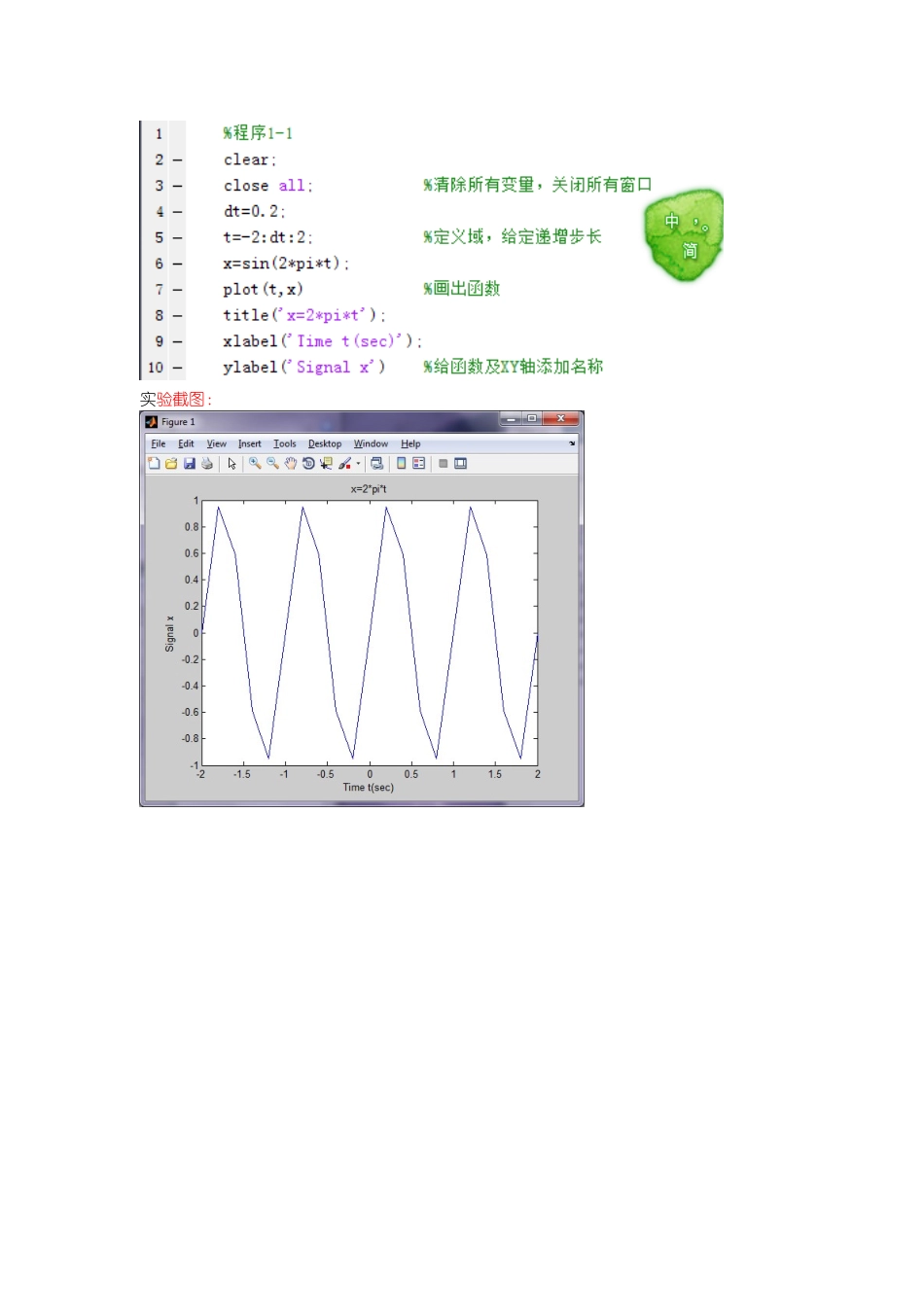This screenshot has height=1307, width=924.
Task: Click the Show Plot Tools icon
Action: (461, 464)
